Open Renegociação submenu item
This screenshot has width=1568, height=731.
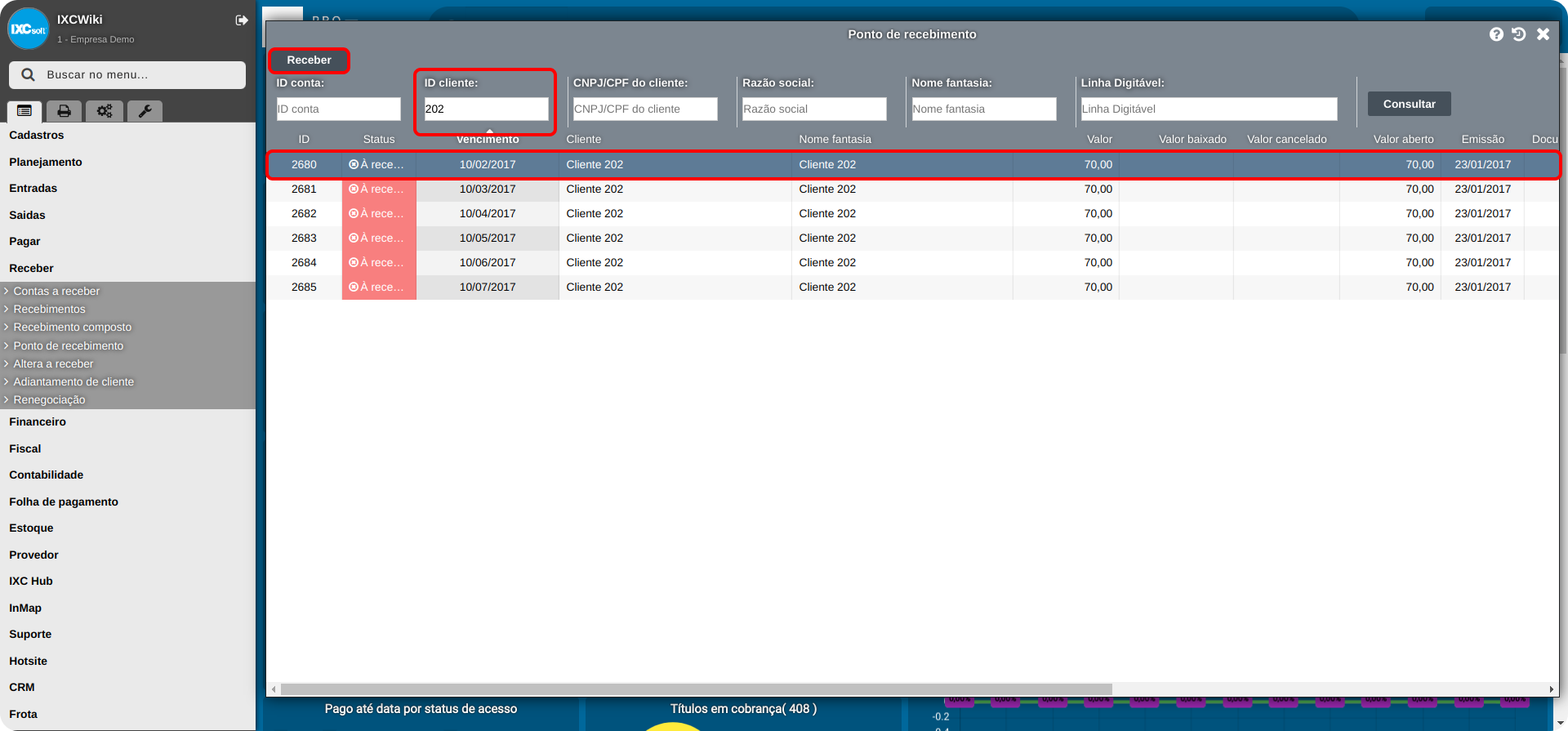[x=49, y=399]
